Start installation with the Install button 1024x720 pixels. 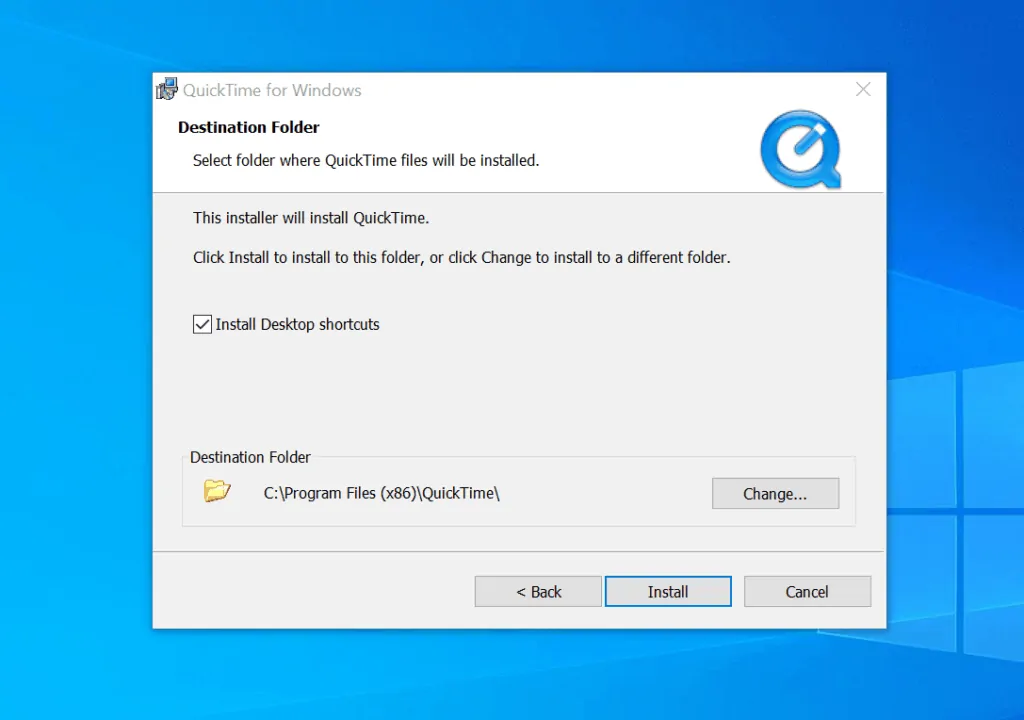pos(667,591)
